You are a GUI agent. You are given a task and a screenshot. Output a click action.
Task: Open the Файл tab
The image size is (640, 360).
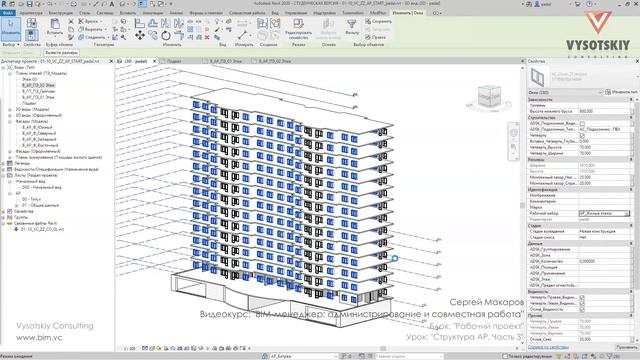[x=8, y=13]
